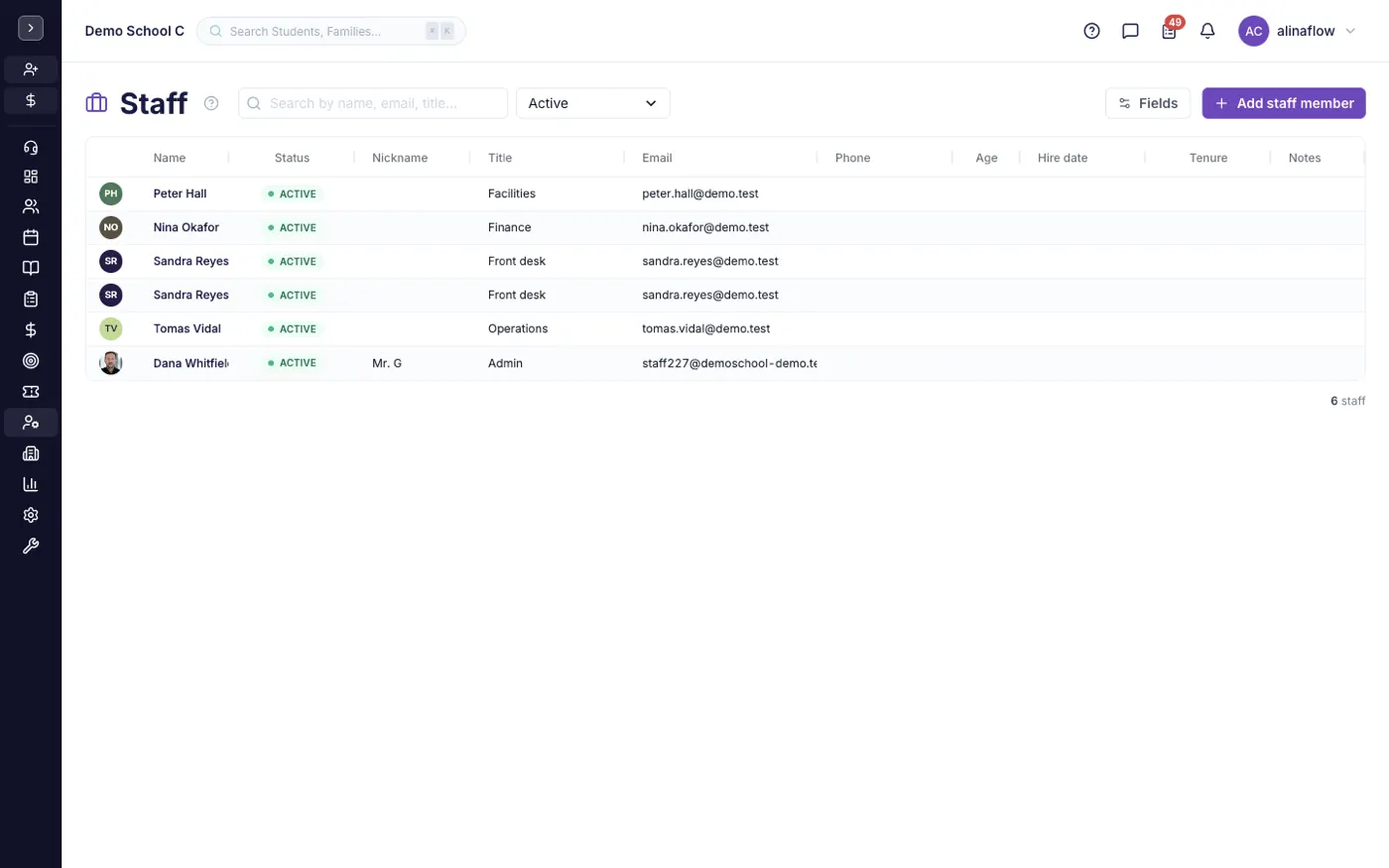Sort by the Name column header

170,158
